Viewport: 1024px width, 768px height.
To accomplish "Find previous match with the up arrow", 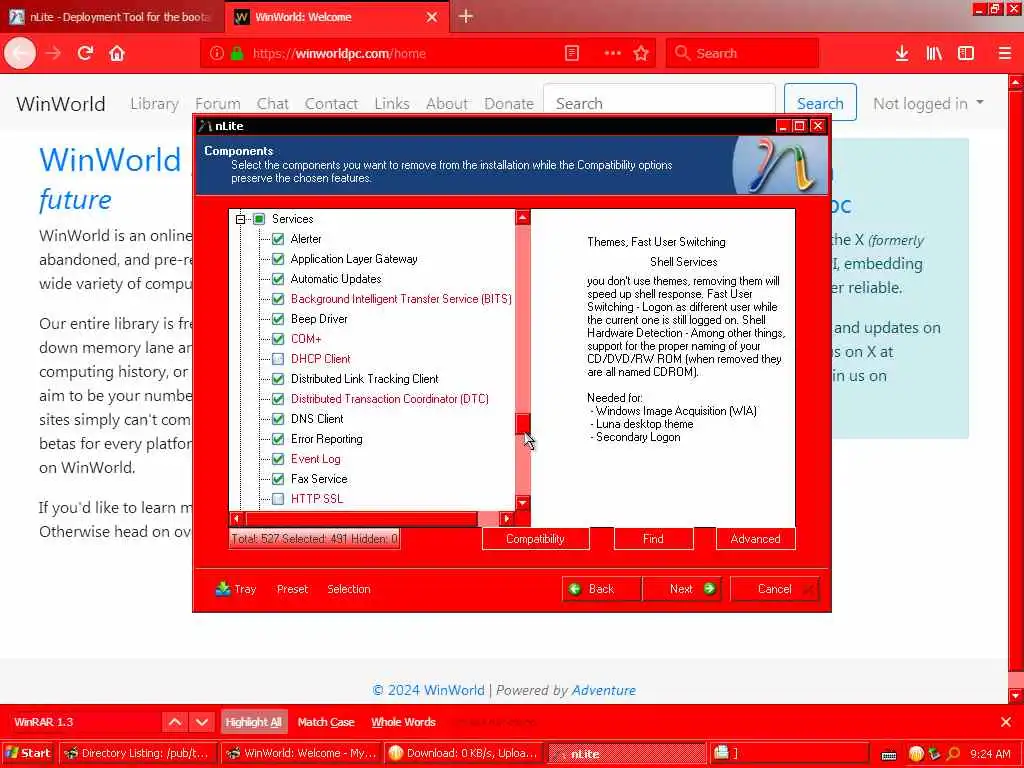I will point(175,722).
